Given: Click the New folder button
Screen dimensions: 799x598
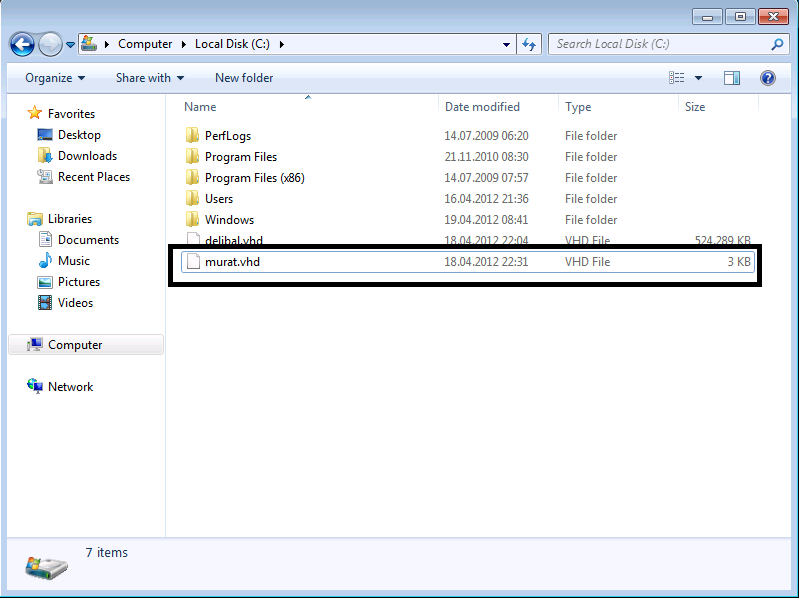Looking at the screenshot, I should tap(244, 78).
